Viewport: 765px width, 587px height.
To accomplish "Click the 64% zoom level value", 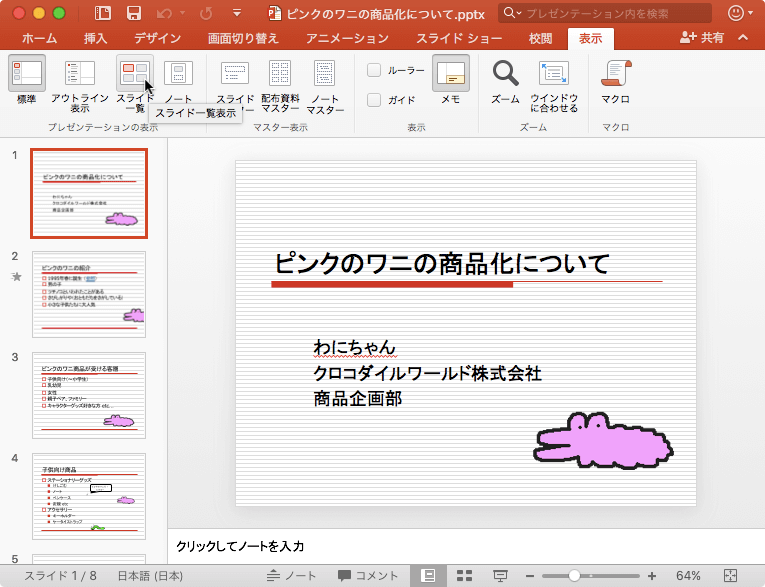I will 688,576.
